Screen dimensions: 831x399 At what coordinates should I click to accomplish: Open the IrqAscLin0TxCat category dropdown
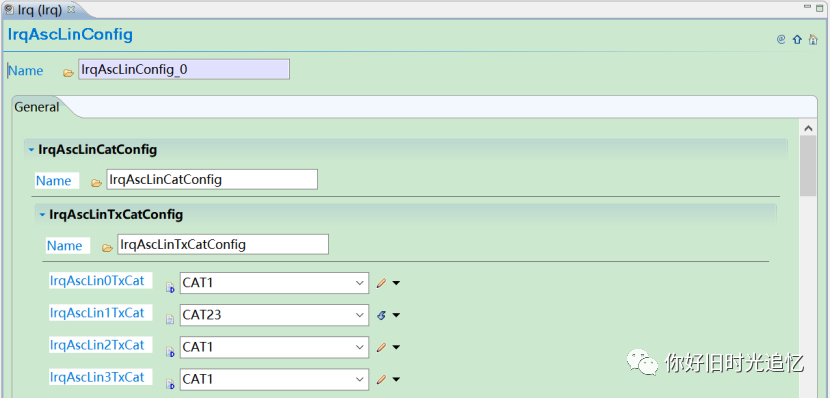[359, 283]
